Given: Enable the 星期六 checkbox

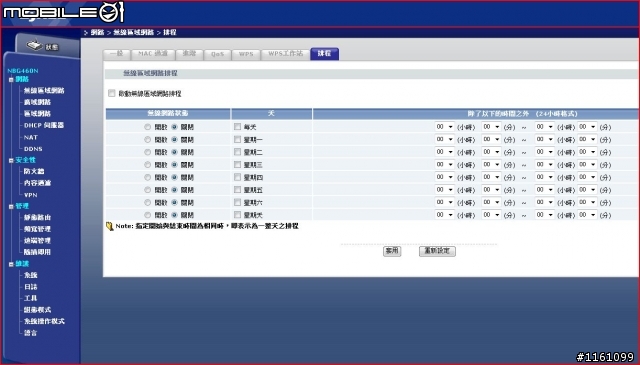Looking at the screenshot, I should click(x=238, y=203).
